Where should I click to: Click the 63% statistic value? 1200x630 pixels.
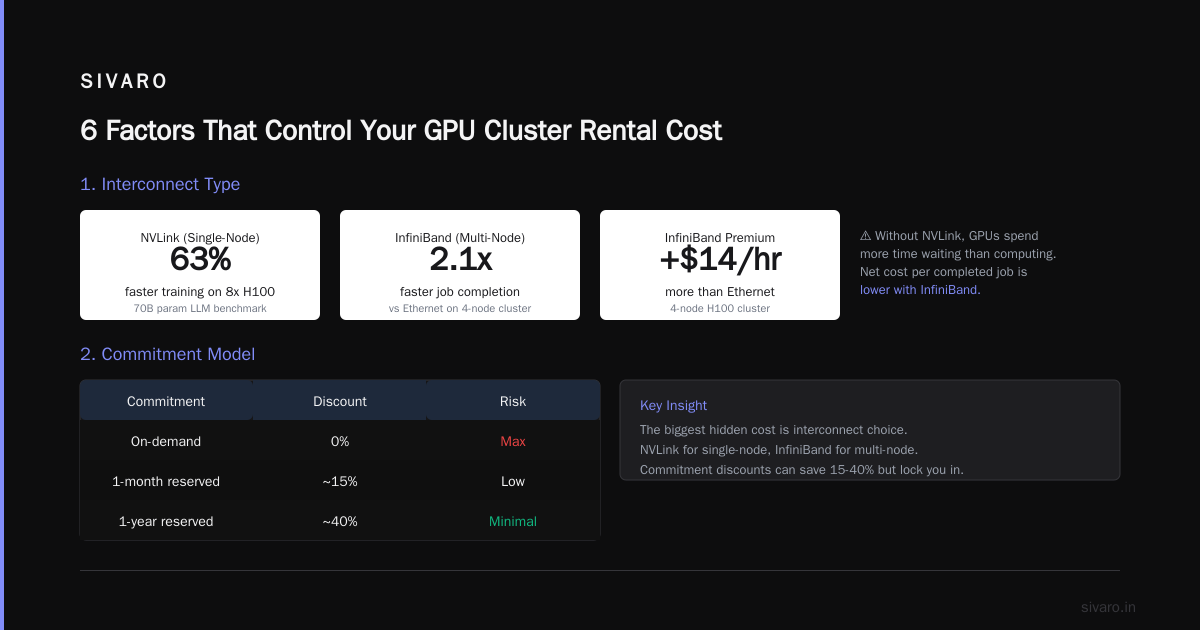click(200, 260)
